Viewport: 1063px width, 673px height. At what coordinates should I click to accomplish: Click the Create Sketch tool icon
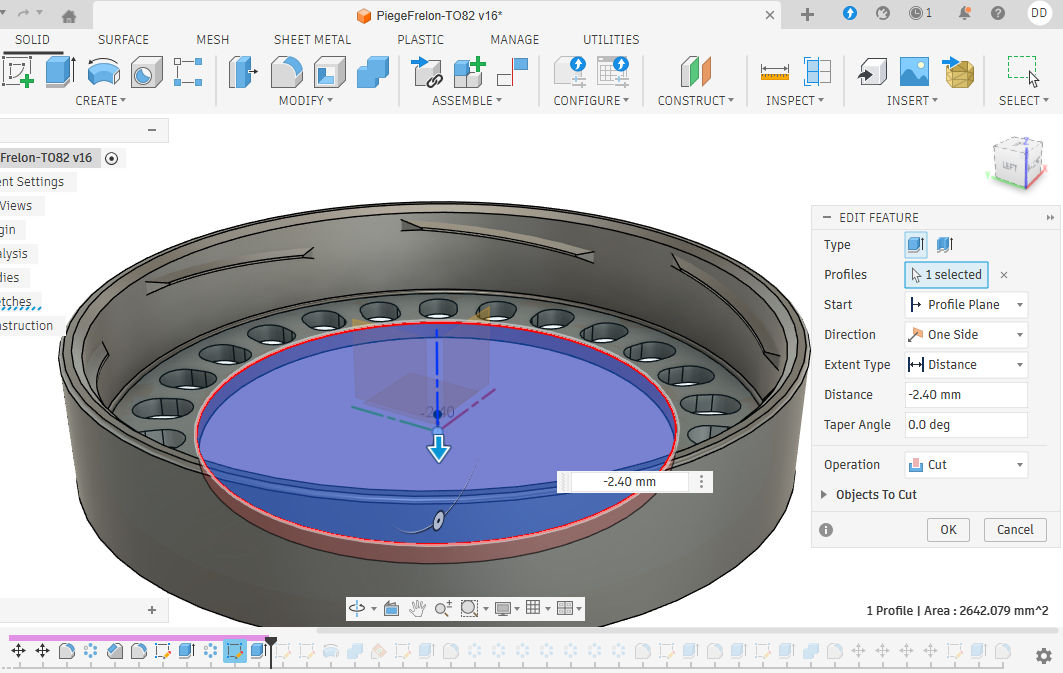pos(18,71)
